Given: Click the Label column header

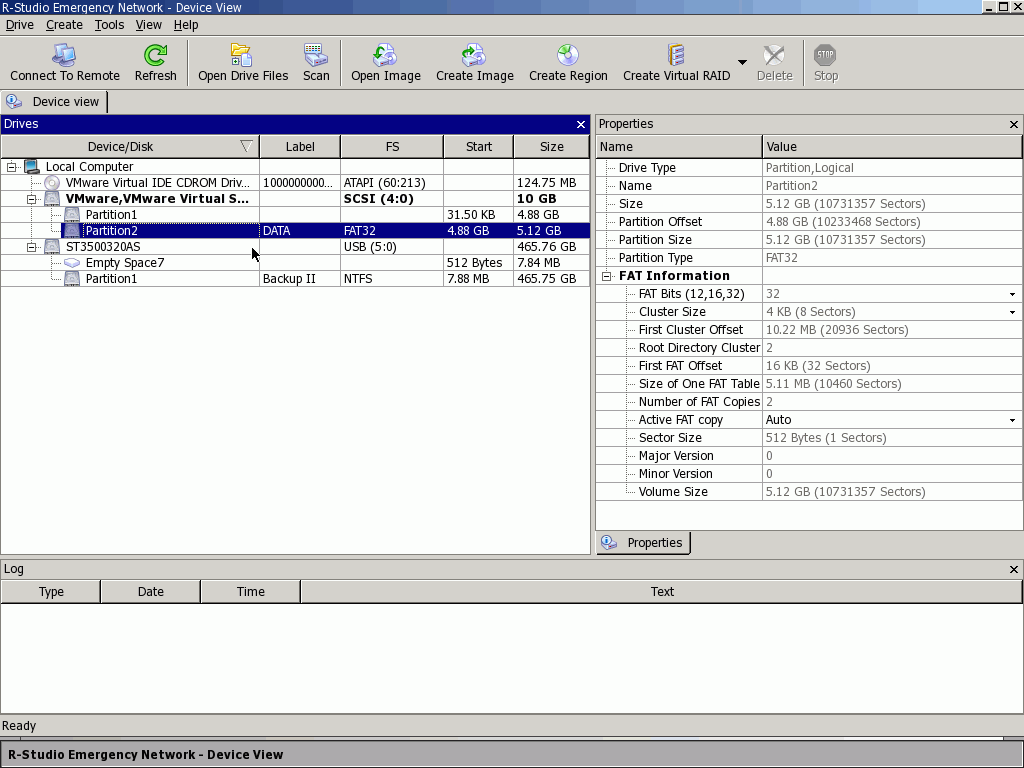Looking at the screenshot, I should pyautogui.click(x=300, y=147).
